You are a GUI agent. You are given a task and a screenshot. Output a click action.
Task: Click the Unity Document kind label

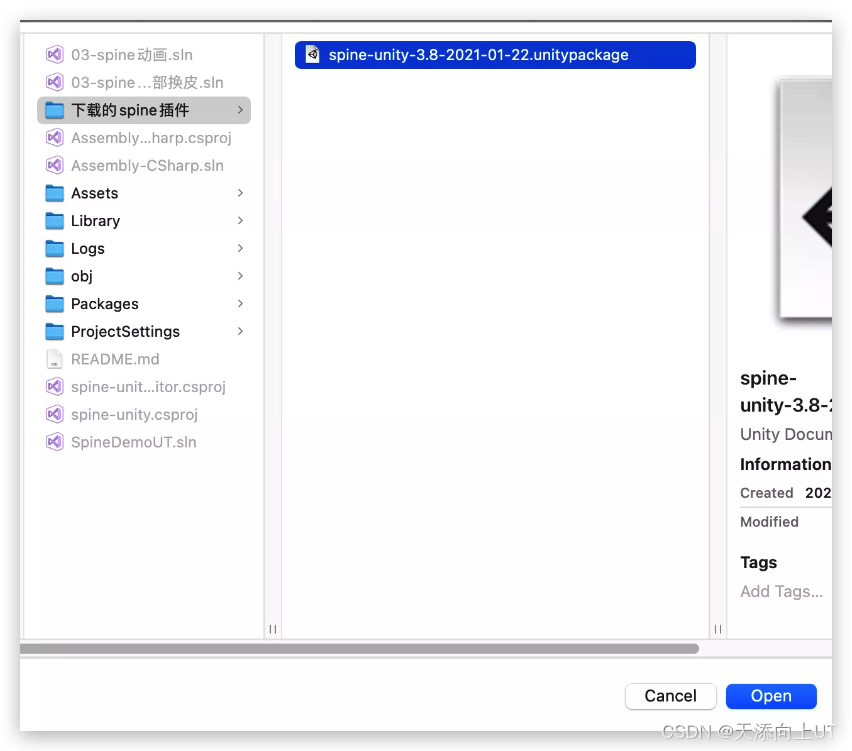[786, 434]
